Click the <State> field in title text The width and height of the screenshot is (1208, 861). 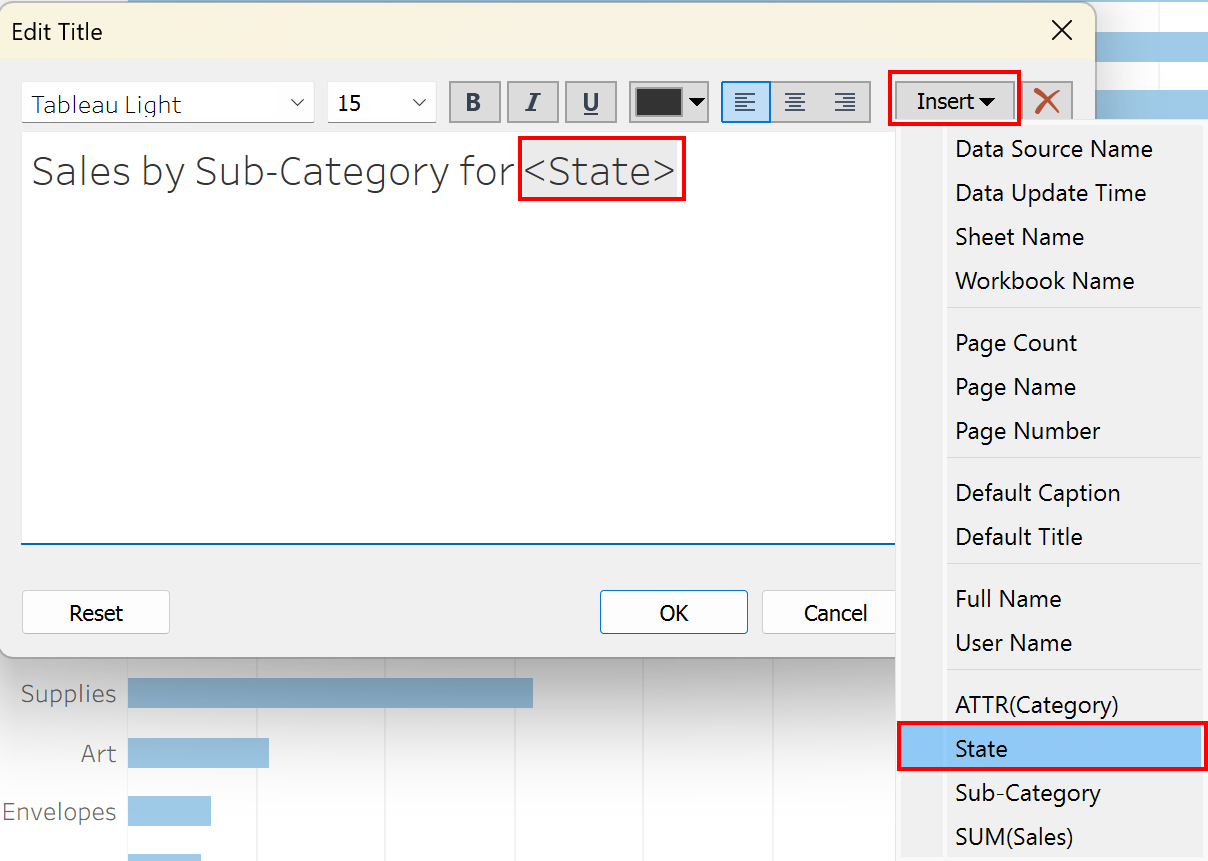click(x=601, y=171)
